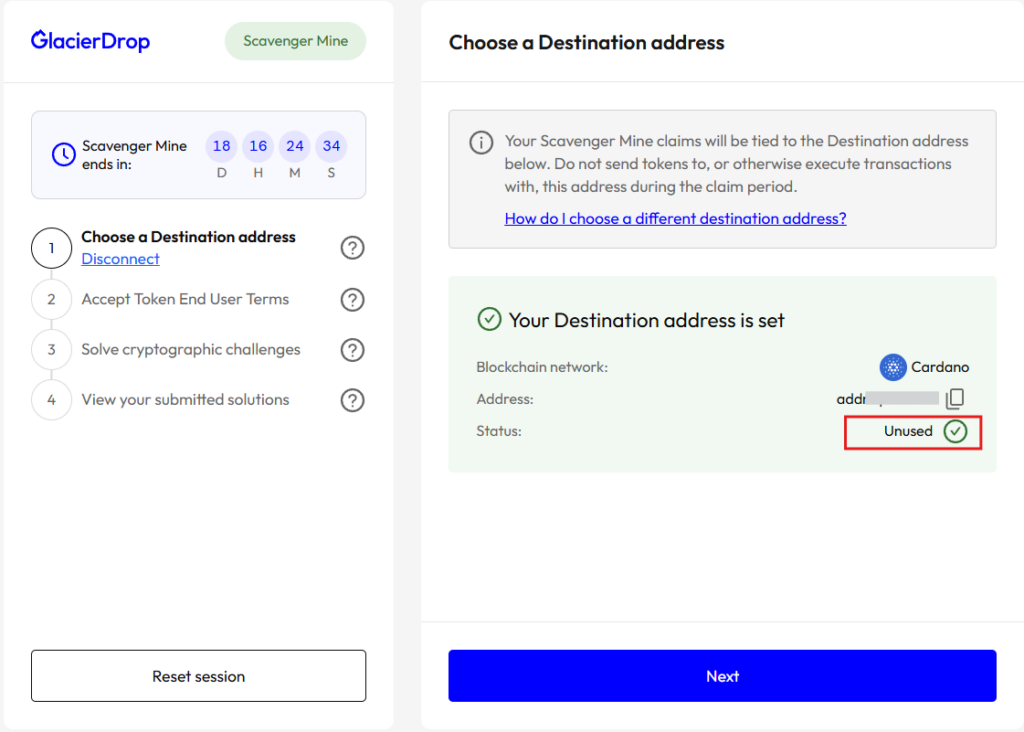The image size is (1024, 732).
Task: Open step 3 Solve cryptographic challenges
Action: 191,350
